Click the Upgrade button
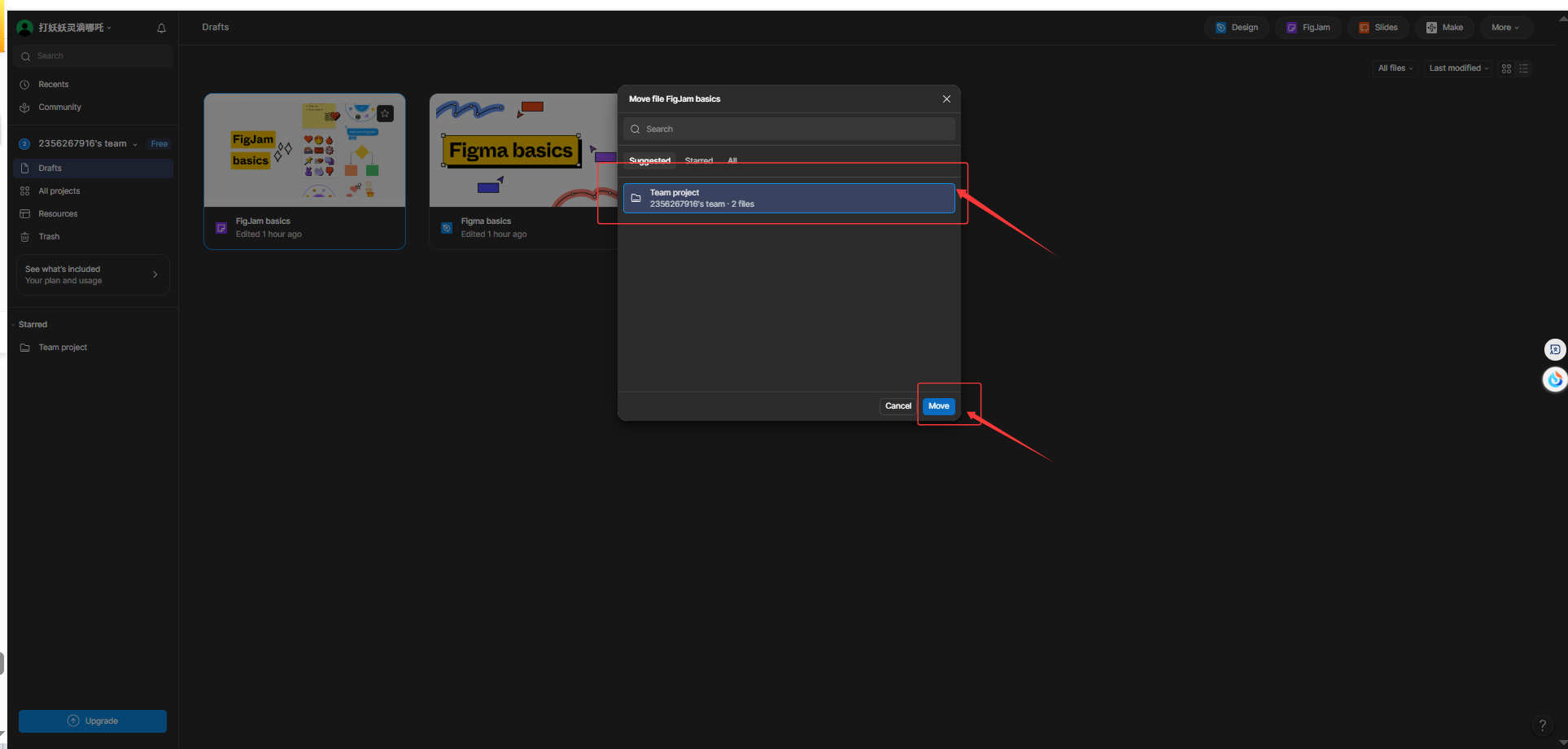This screenshot has height=749, width=1568. coord(93,721)
